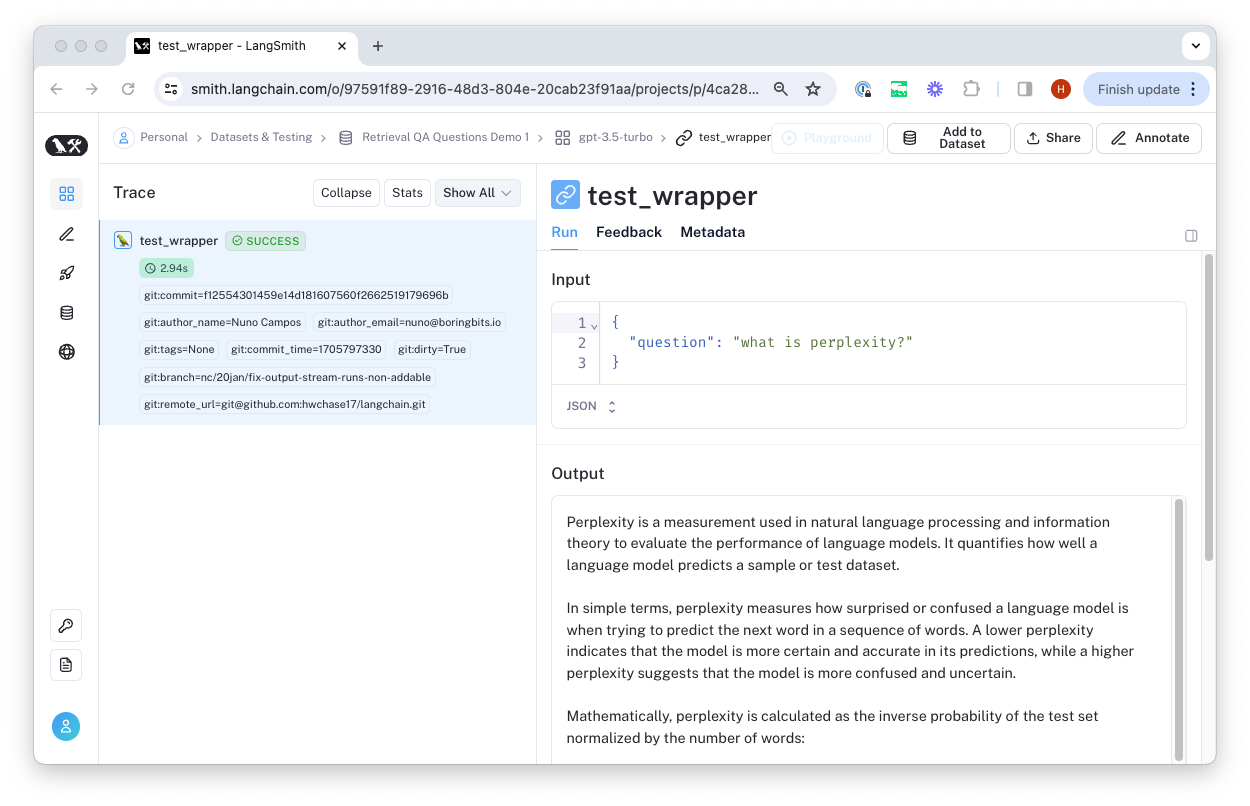The height and width of the screenshot is (806, 1250).
Task: Open the JSON format selector under Input
Action: [592, 406]
